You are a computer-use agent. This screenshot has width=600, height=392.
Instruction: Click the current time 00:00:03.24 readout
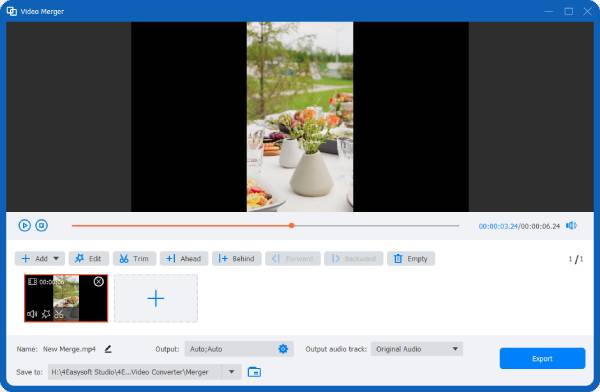(498, 226)
